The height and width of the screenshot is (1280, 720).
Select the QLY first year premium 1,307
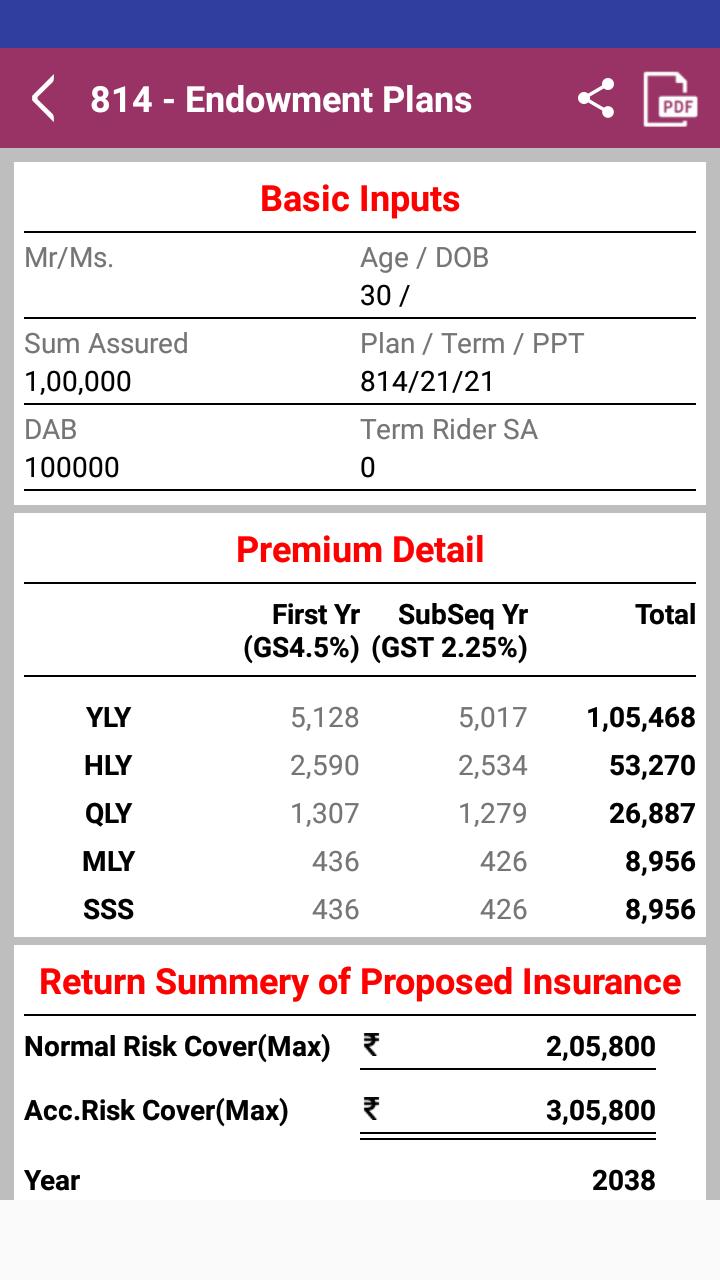point(325,814)
